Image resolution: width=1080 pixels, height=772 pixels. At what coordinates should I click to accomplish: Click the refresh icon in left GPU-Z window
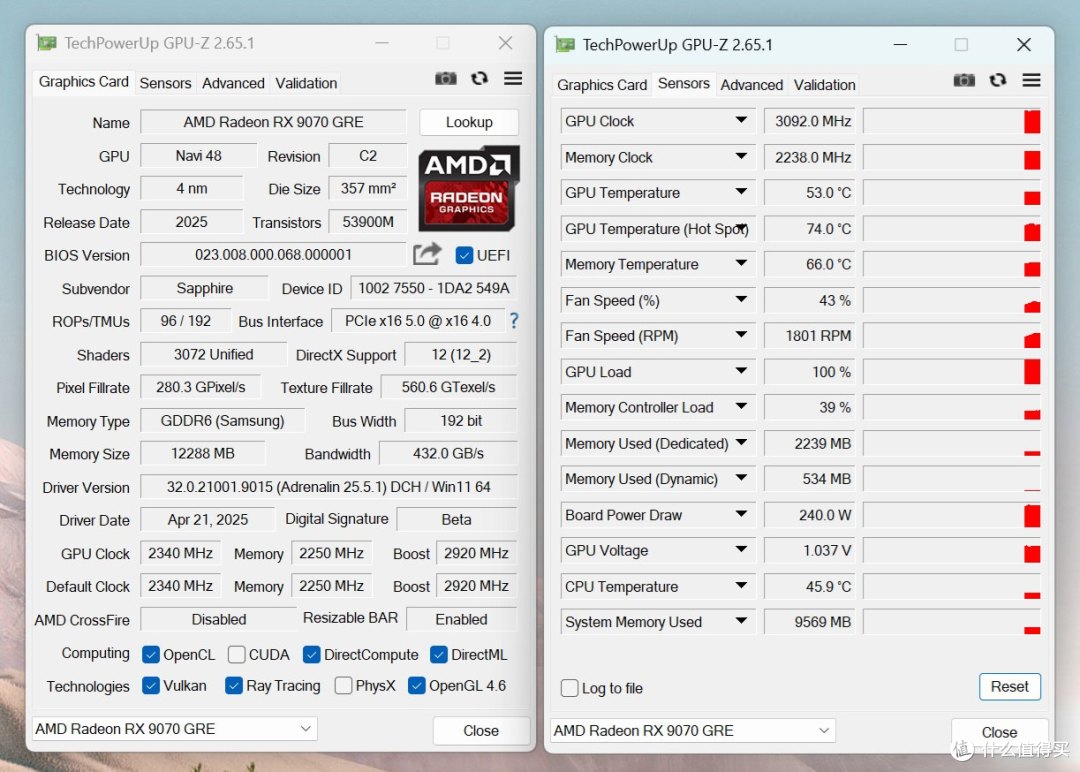point(479,79)
